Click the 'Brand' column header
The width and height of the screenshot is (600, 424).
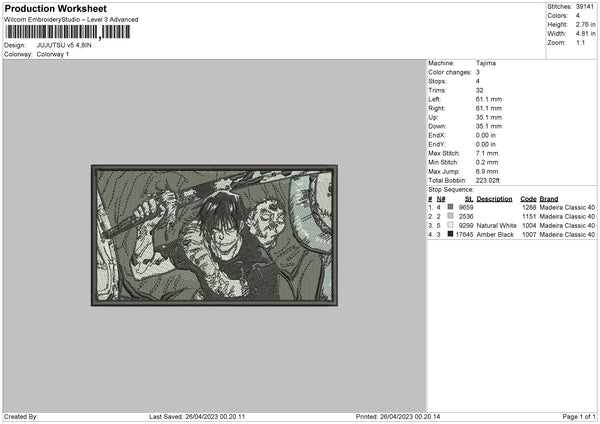[549, 199]
